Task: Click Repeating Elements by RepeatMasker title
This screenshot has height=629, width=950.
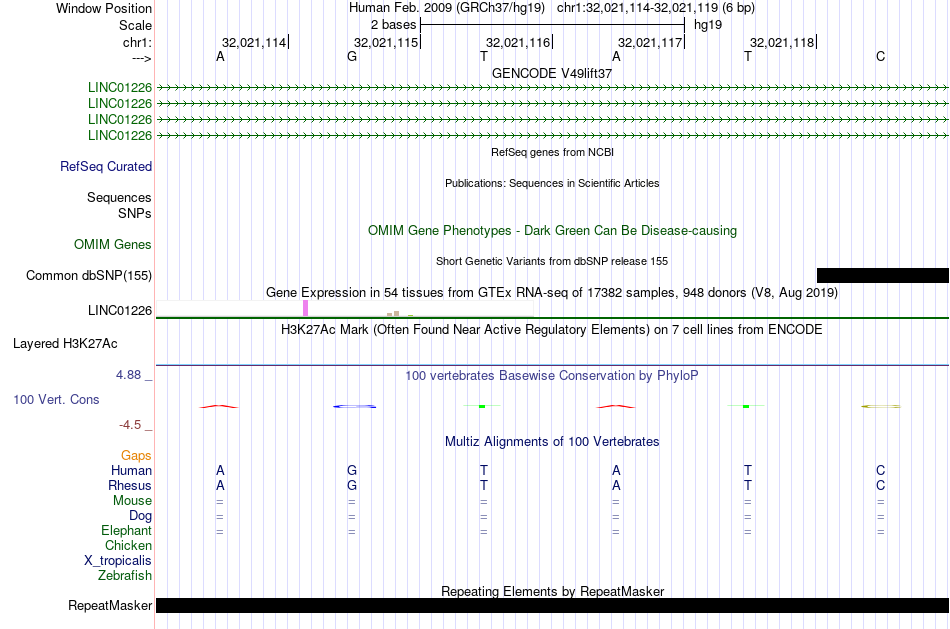Action: pos(553,591)
